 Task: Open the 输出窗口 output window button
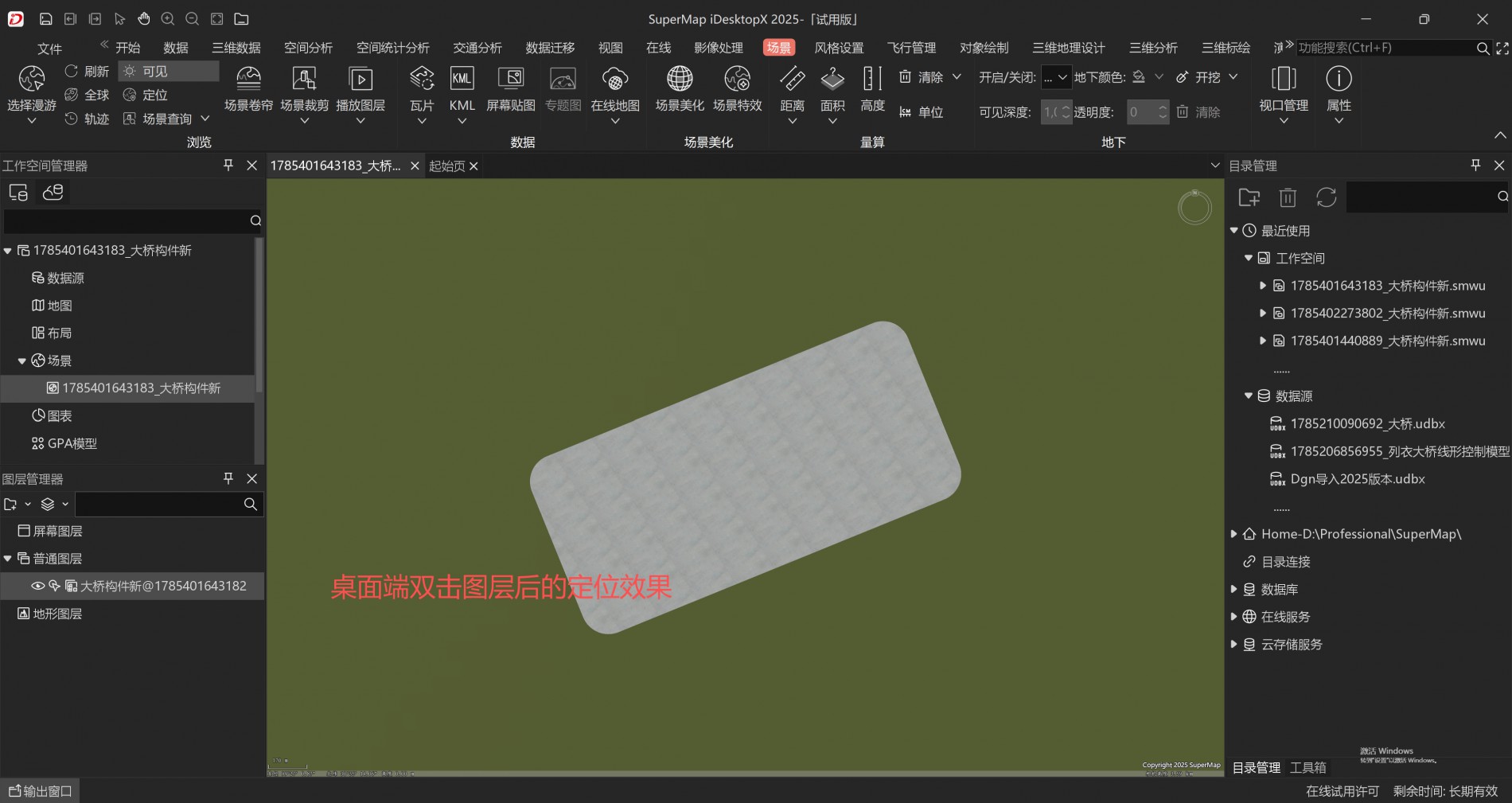pos(41,791)
